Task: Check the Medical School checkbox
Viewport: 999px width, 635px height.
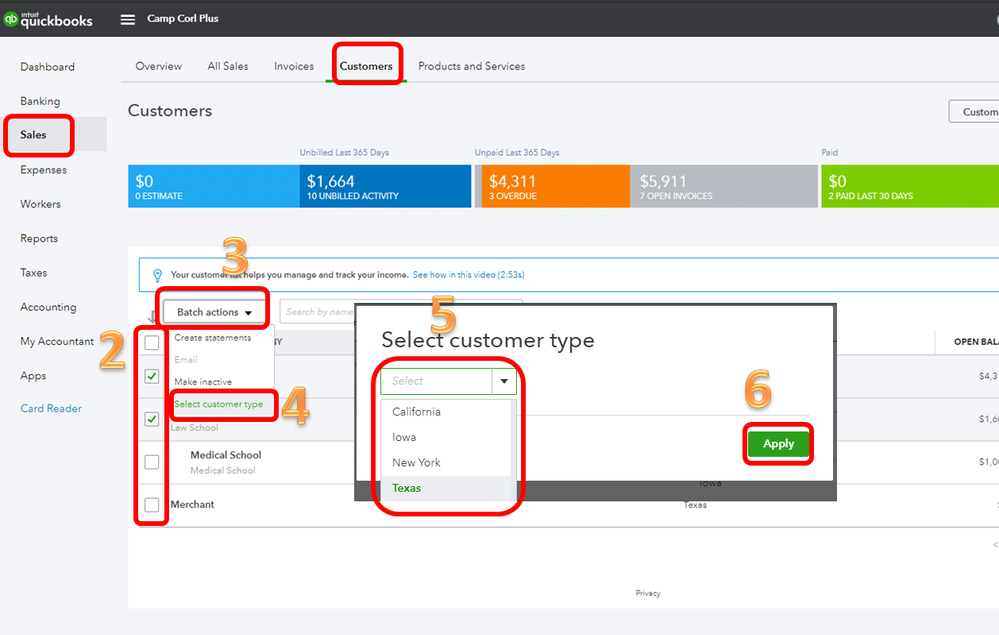Action: click(x=152, y=462)
